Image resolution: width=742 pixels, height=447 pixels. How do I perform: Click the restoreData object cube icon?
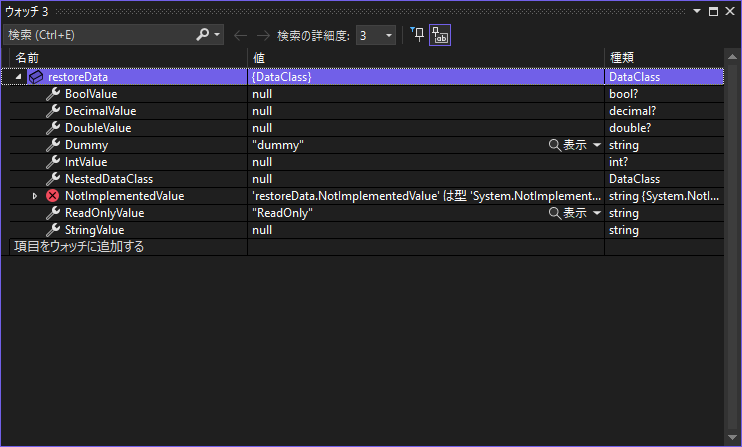(x=36, y=77)
